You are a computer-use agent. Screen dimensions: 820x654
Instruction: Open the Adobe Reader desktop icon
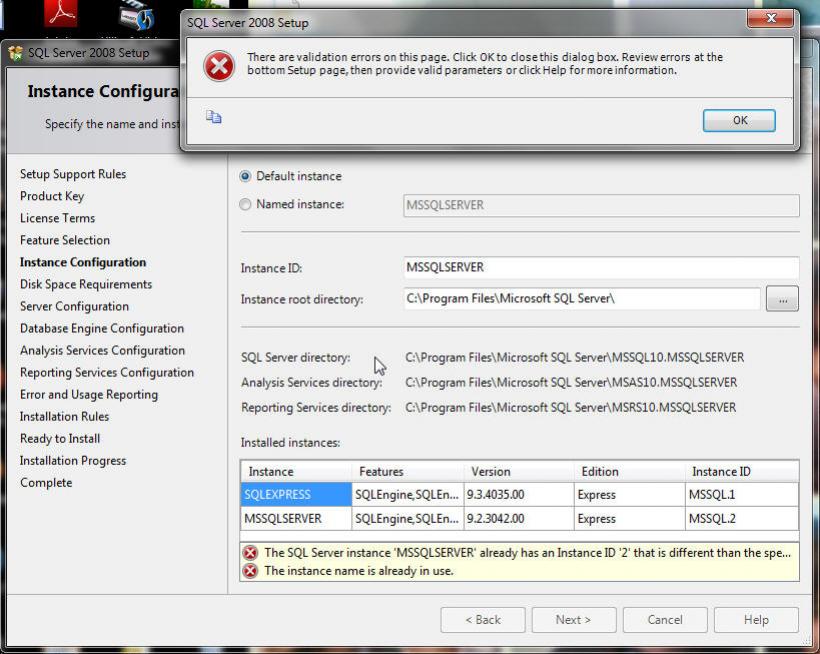click(x=61, y=15)
